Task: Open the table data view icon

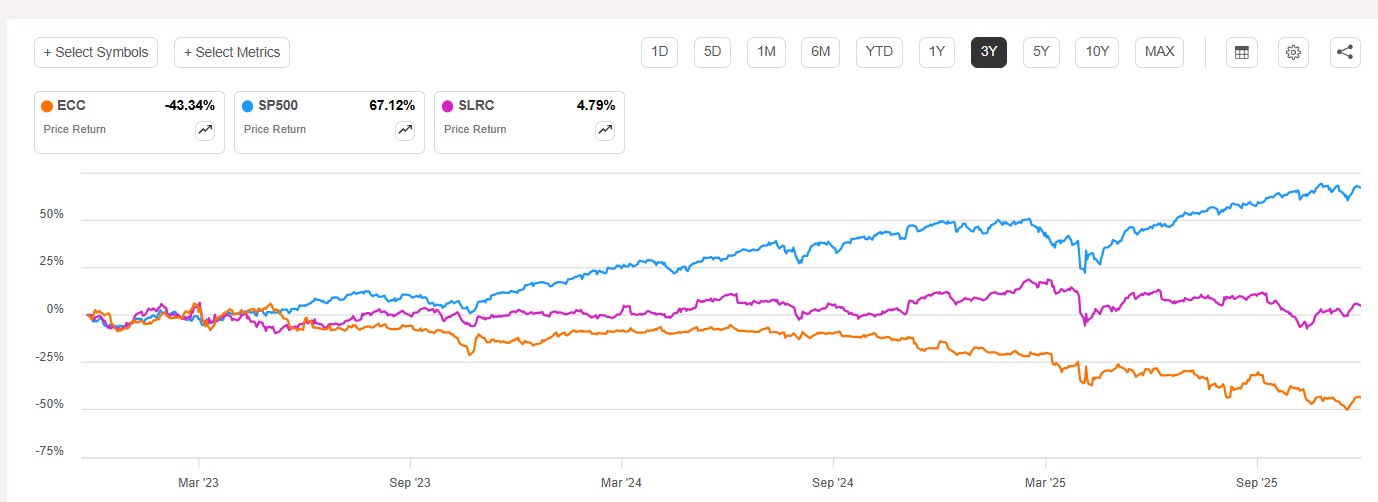Action: 1241,53
